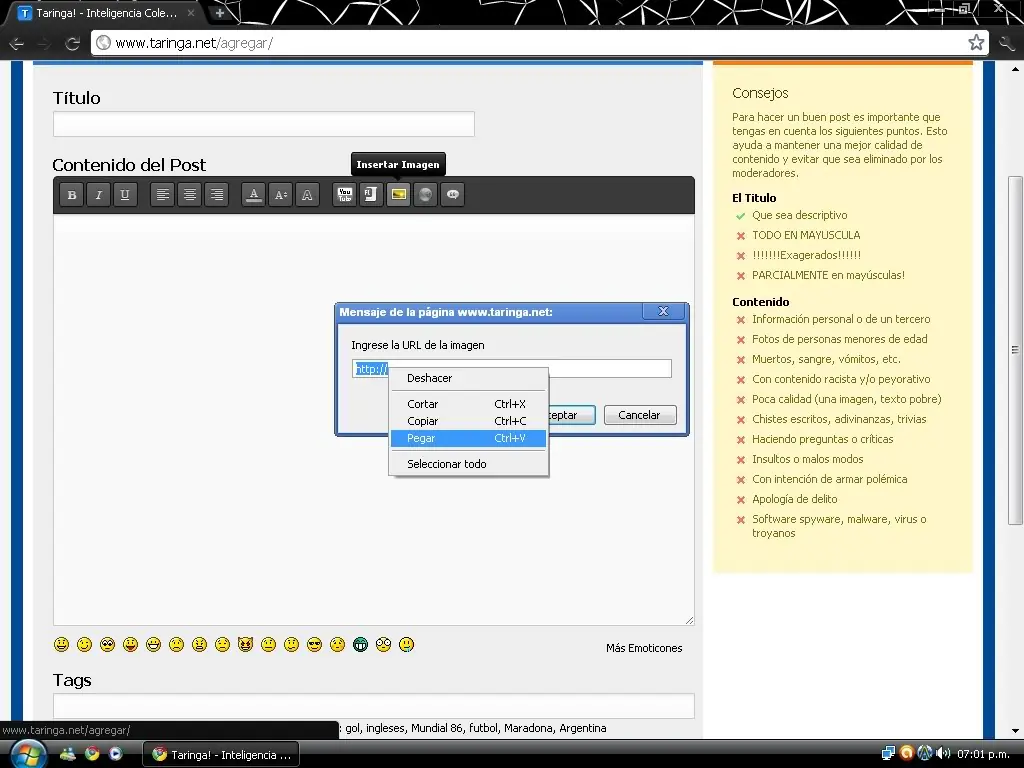
Task: Insert a link with the globe icon
Action: (425, 195)
